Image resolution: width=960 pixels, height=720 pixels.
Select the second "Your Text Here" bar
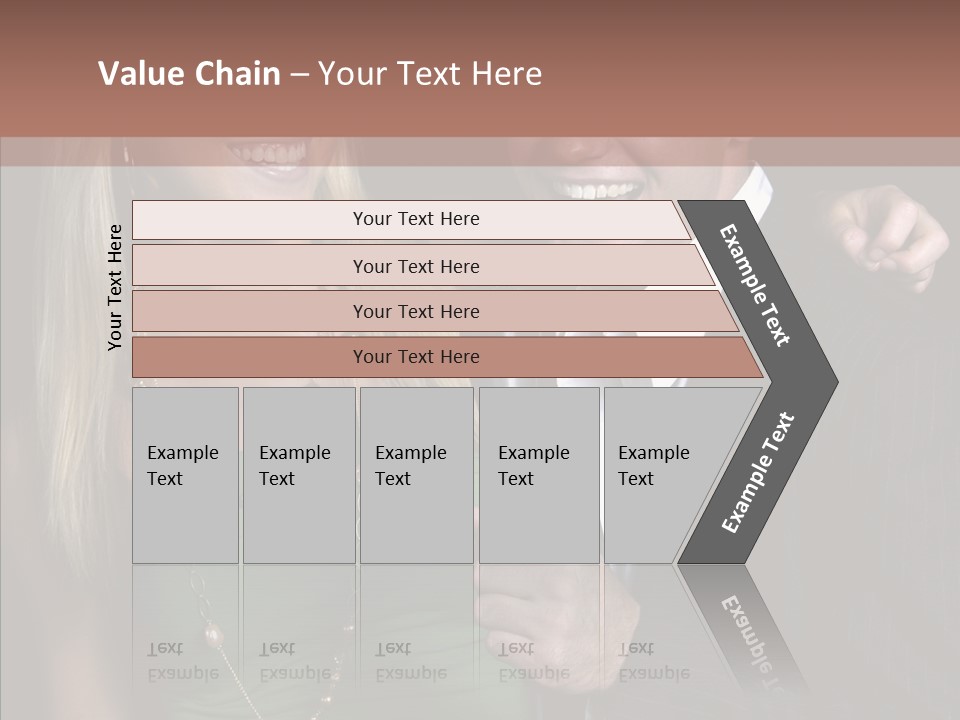[x=415, y=266]
